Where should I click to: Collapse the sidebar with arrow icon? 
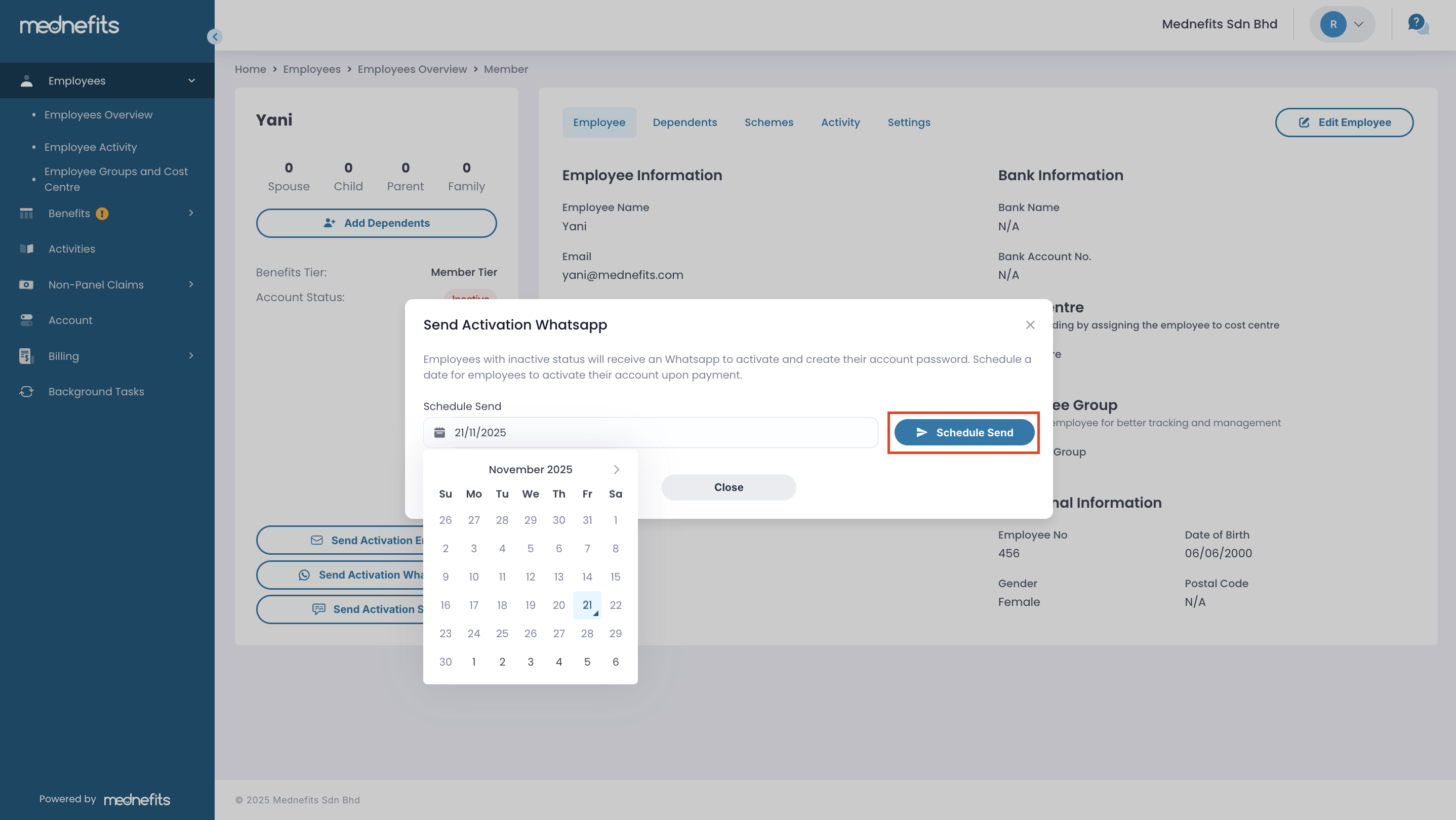pos(215,37)
